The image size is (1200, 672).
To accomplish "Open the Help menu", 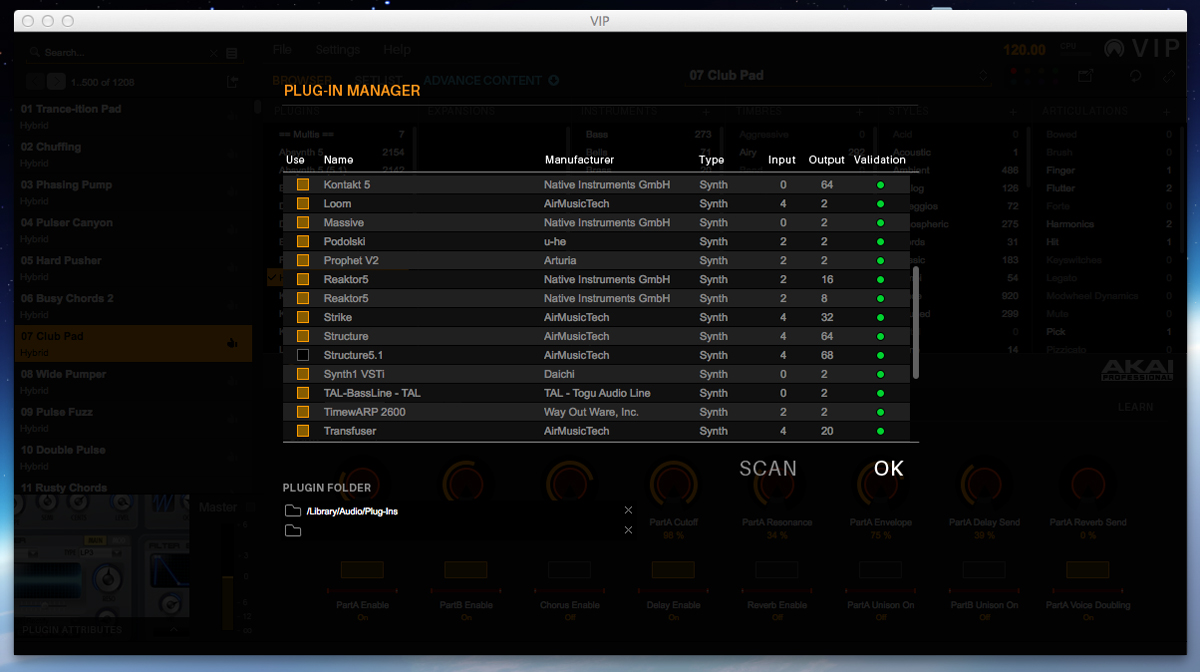I will click(x=397, y=49).
